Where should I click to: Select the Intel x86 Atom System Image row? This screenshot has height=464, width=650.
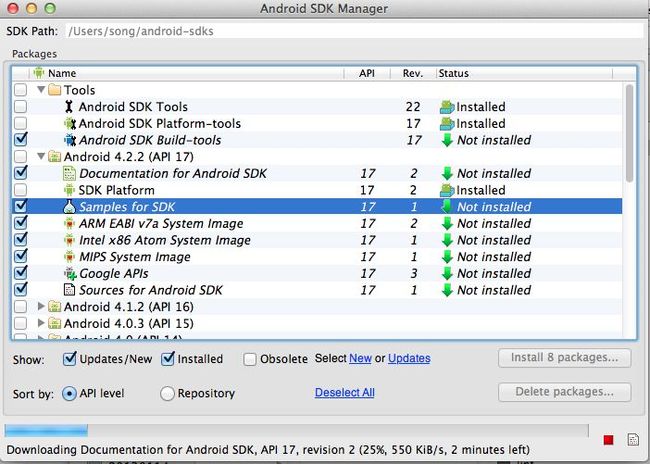(317, 240)
